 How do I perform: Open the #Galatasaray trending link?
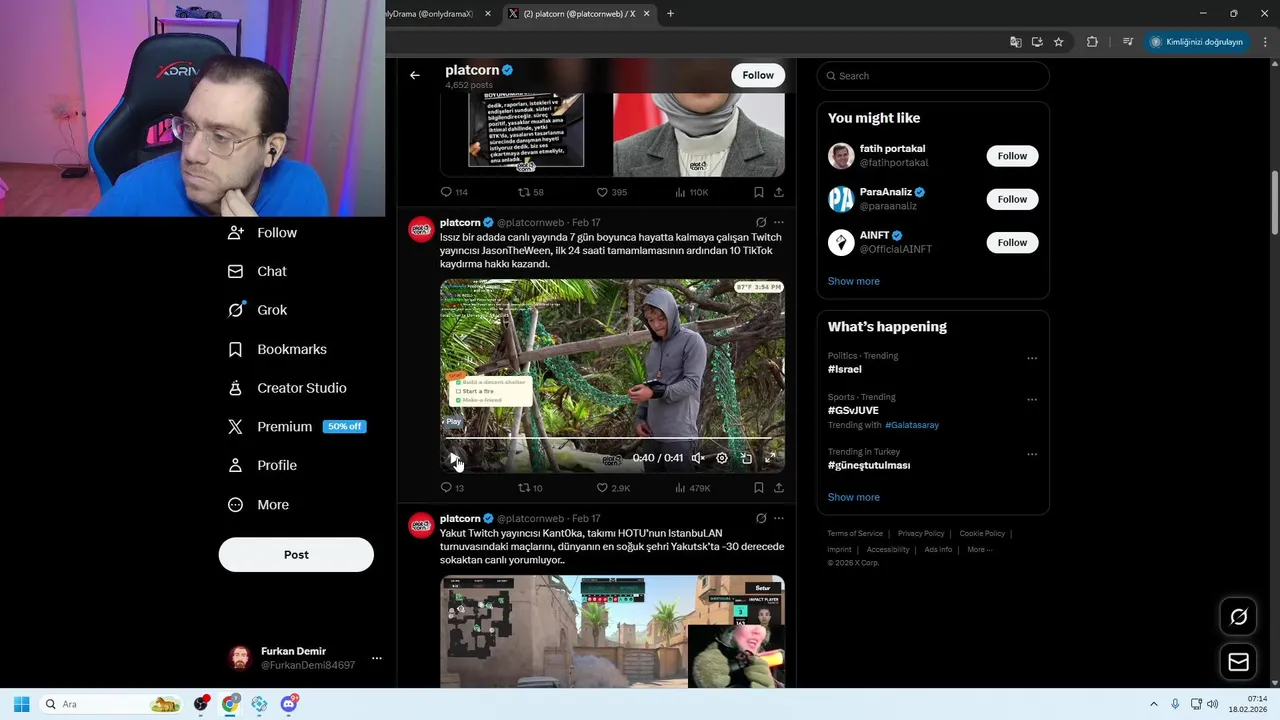[912, 425]
